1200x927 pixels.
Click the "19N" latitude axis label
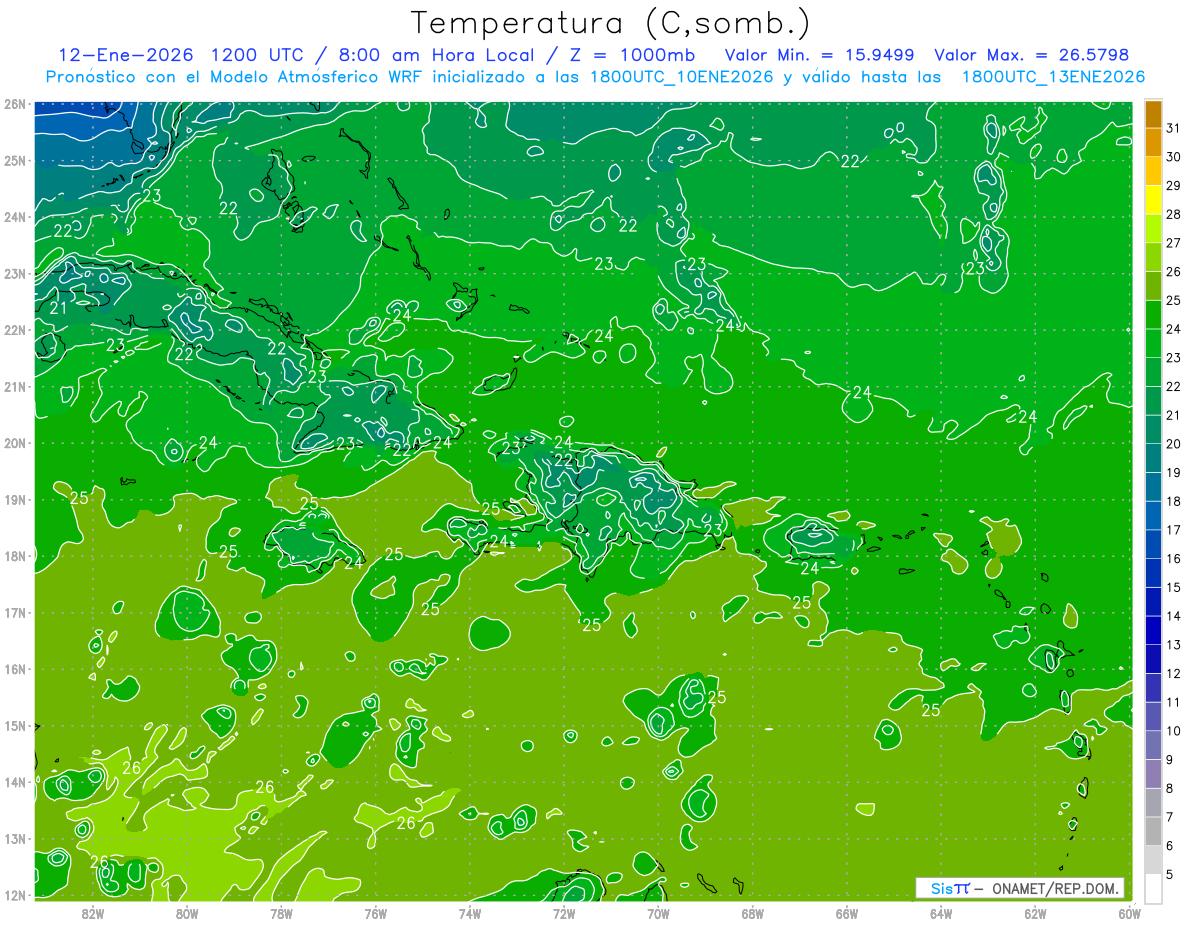[x=15, y=500]
